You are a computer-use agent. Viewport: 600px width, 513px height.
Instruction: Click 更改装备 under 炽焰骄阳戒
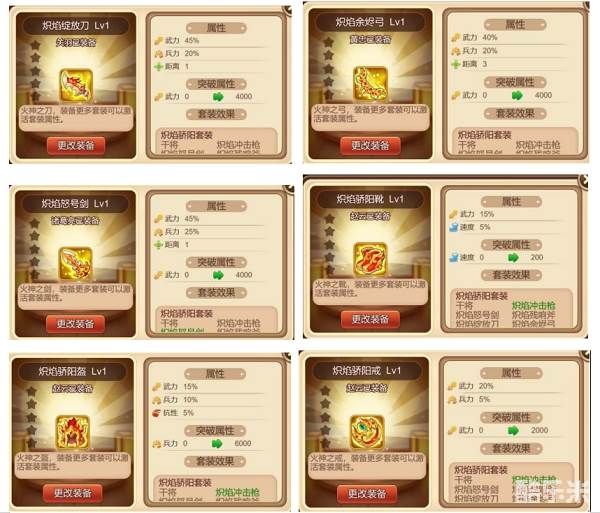[x=367, y=493]
